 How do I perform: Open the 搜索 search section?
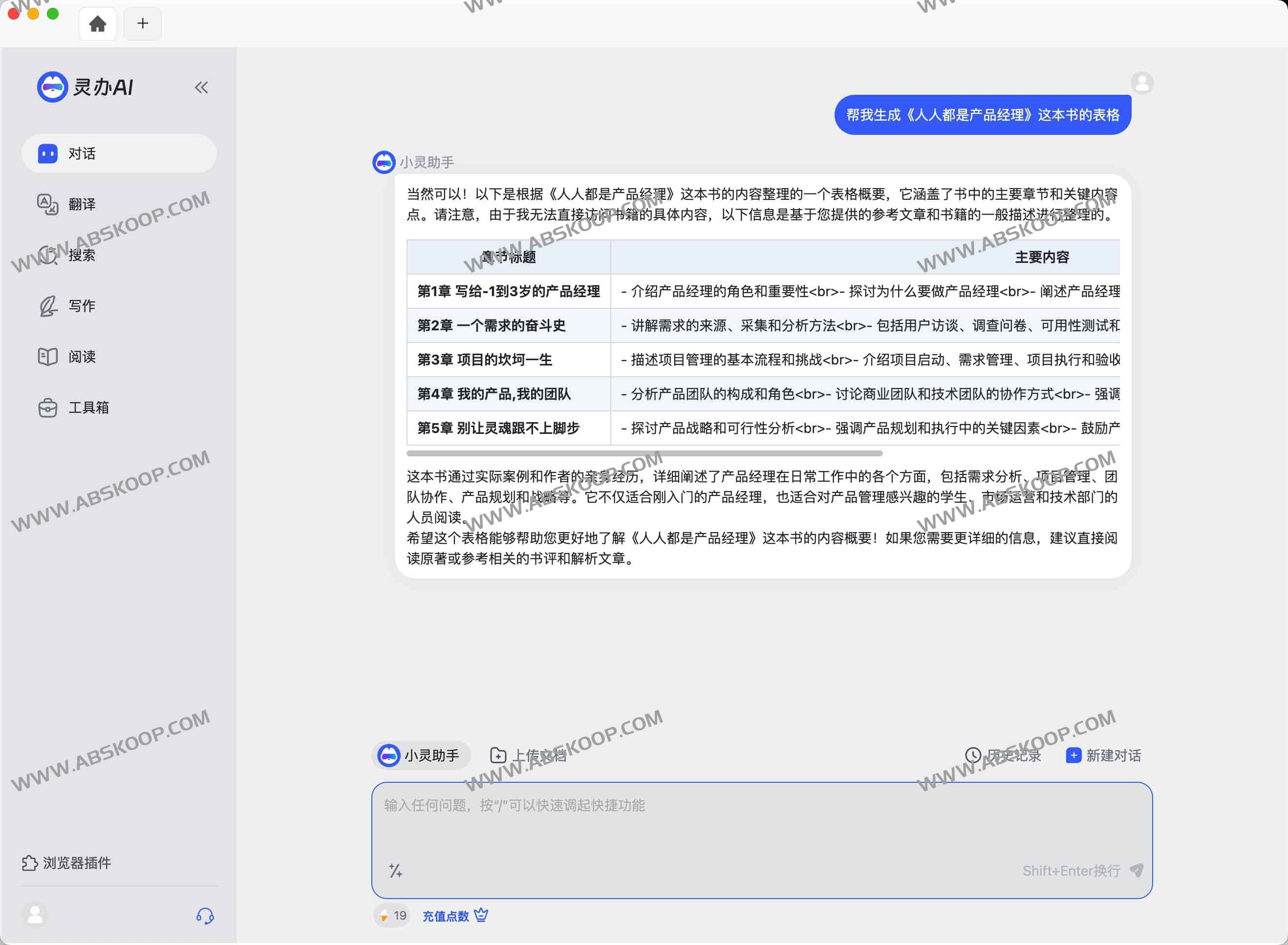pos(81,255)
